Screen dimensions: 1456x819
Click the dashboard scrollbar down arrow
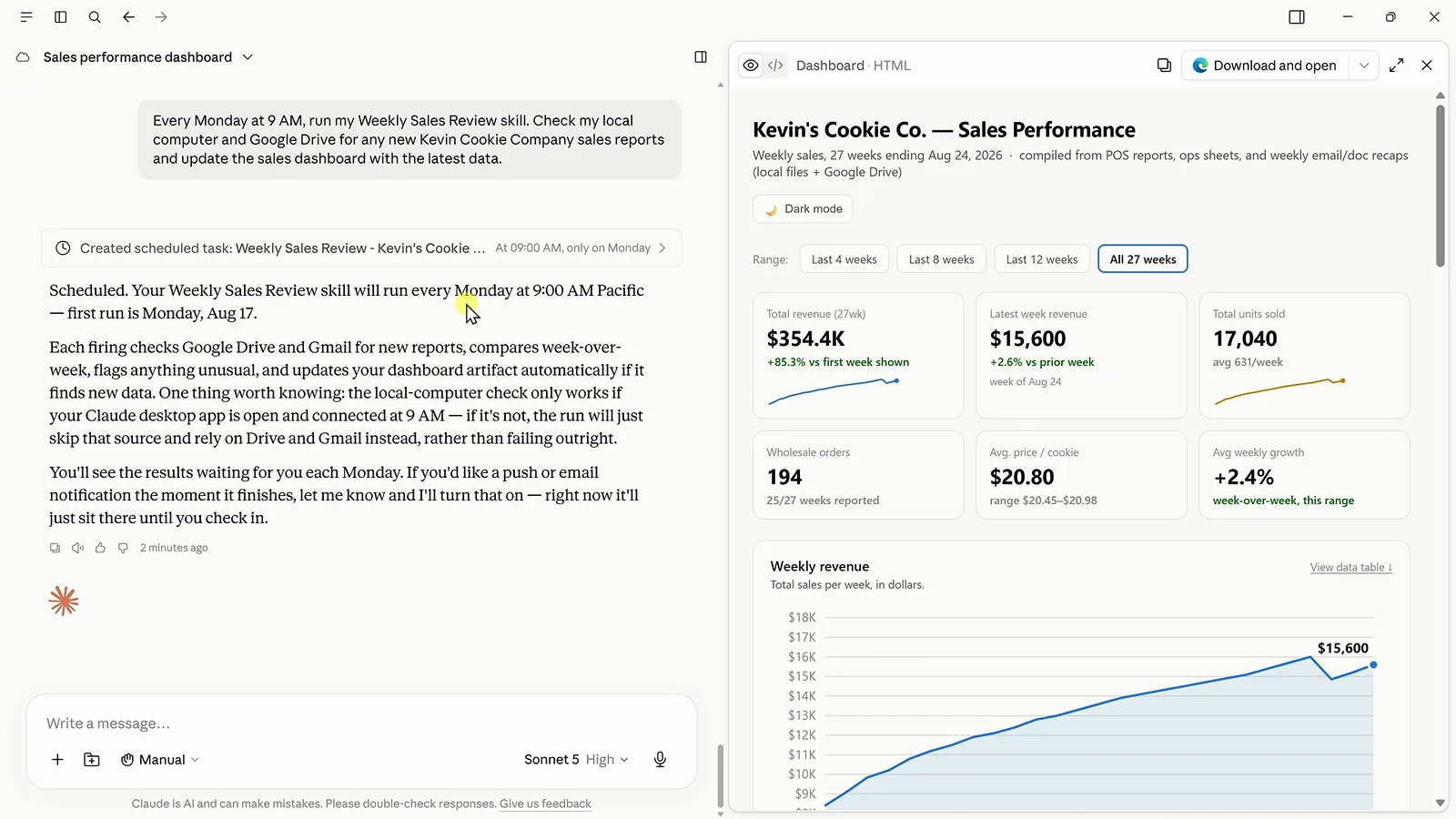(x=1441, y=803)
